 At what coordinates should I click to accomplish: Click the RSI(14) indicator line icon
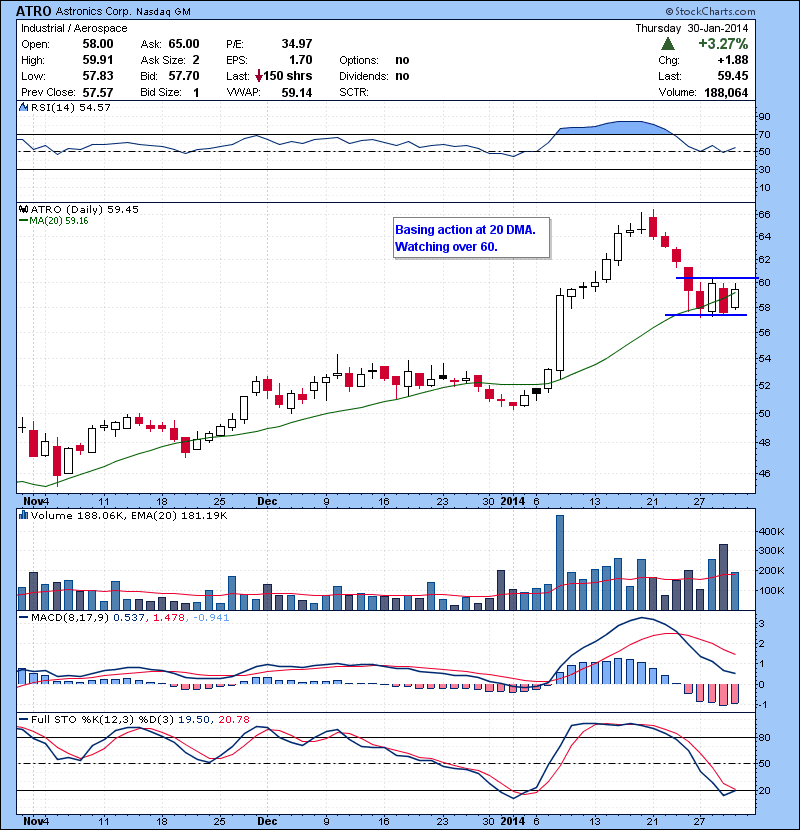point(23,107)
